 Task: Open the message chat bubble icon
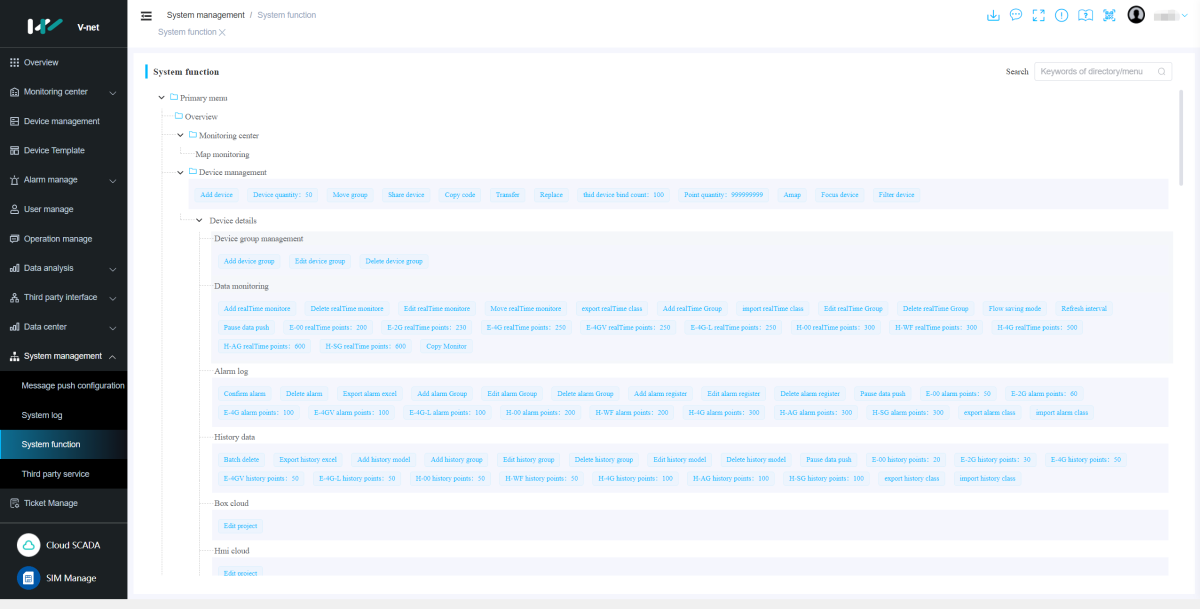1016,15
